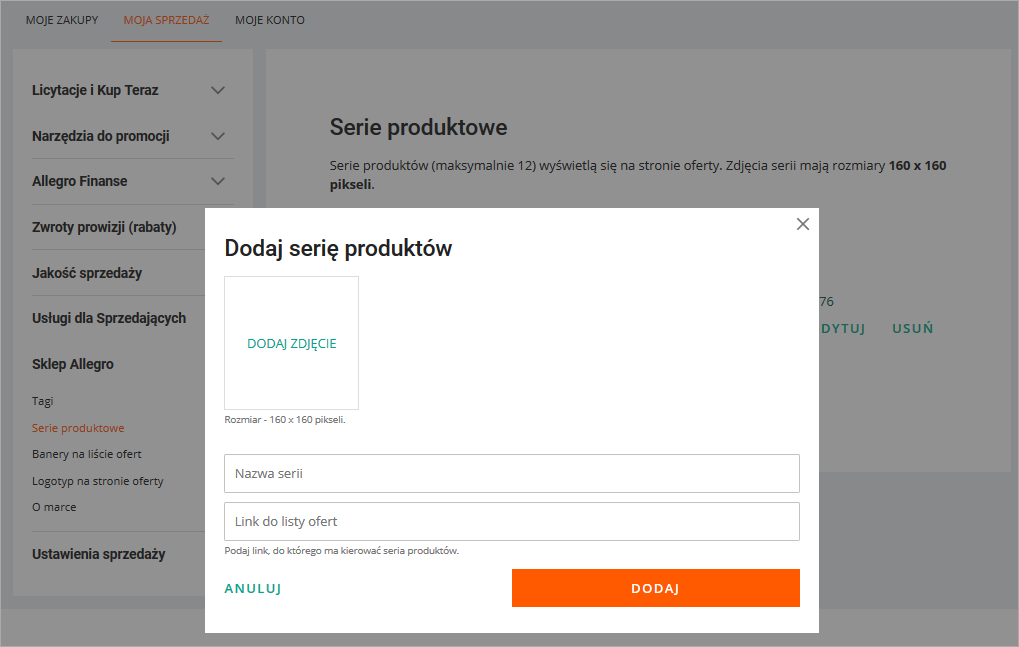Switch to the Moja sprzedaż tab

pyautogui.click(x=166, y=20)
